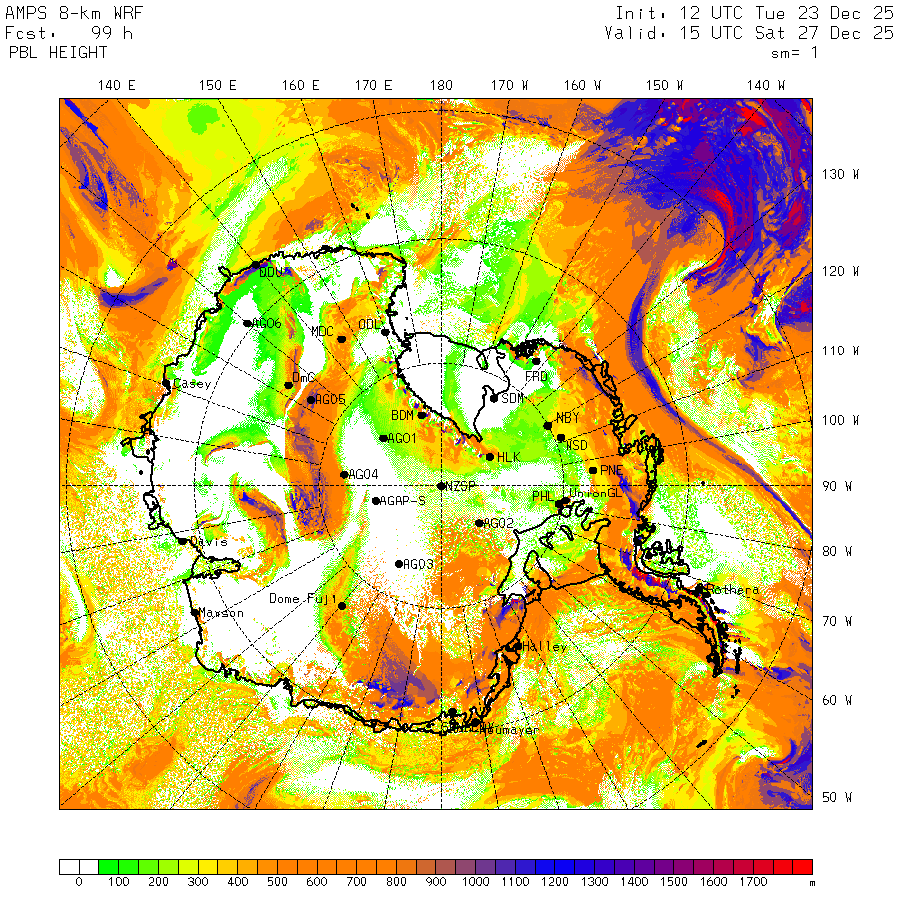Screen dimensions: 900x900
Task: Click the '50 W' longitude label
Action: coord(837,798)
